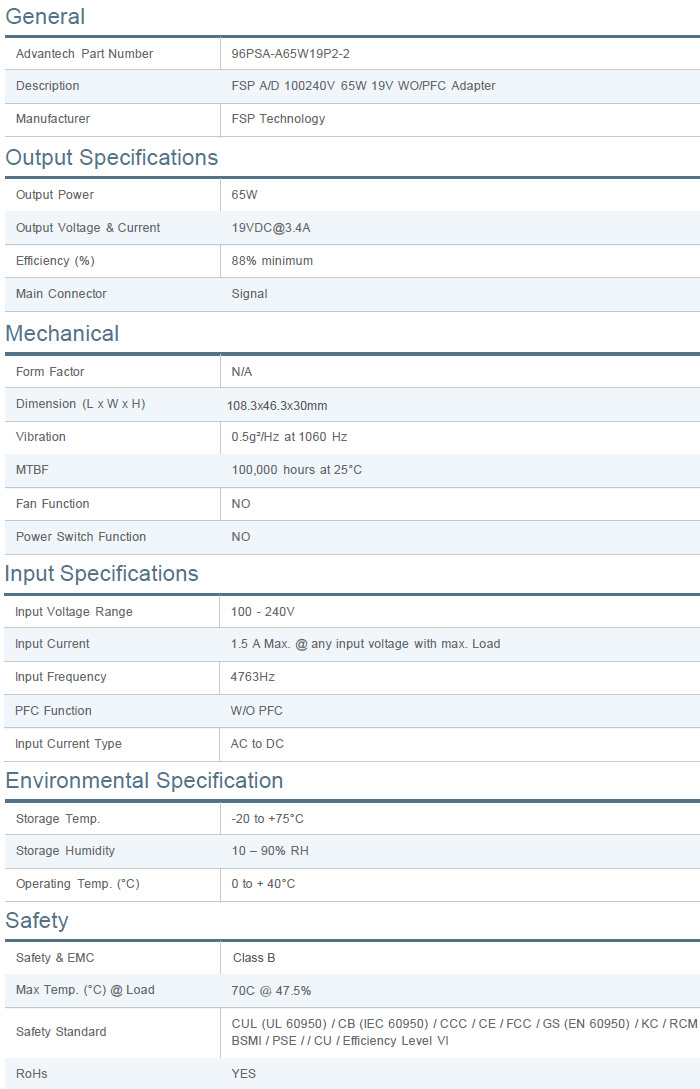Select the part number 96PSA-A65W19P2-2
The height and width of the screenshot is (1089, 700).
(290, 54)
